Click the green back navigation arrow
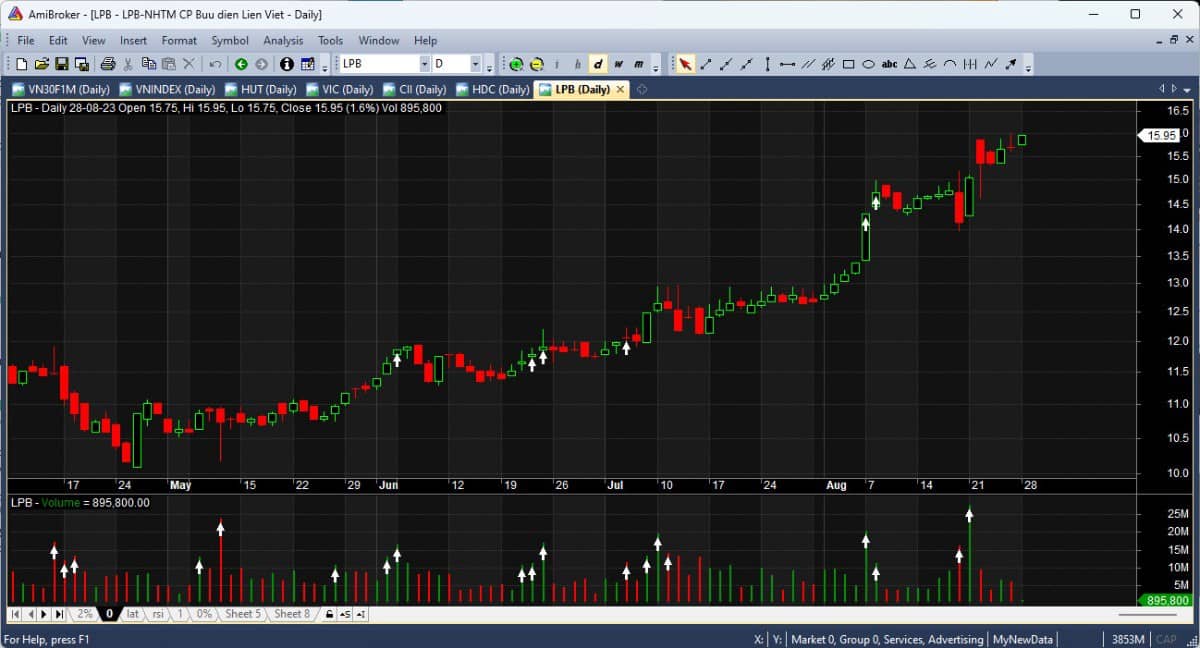This screenshot has height=648, width=1200. pos(241,64)
